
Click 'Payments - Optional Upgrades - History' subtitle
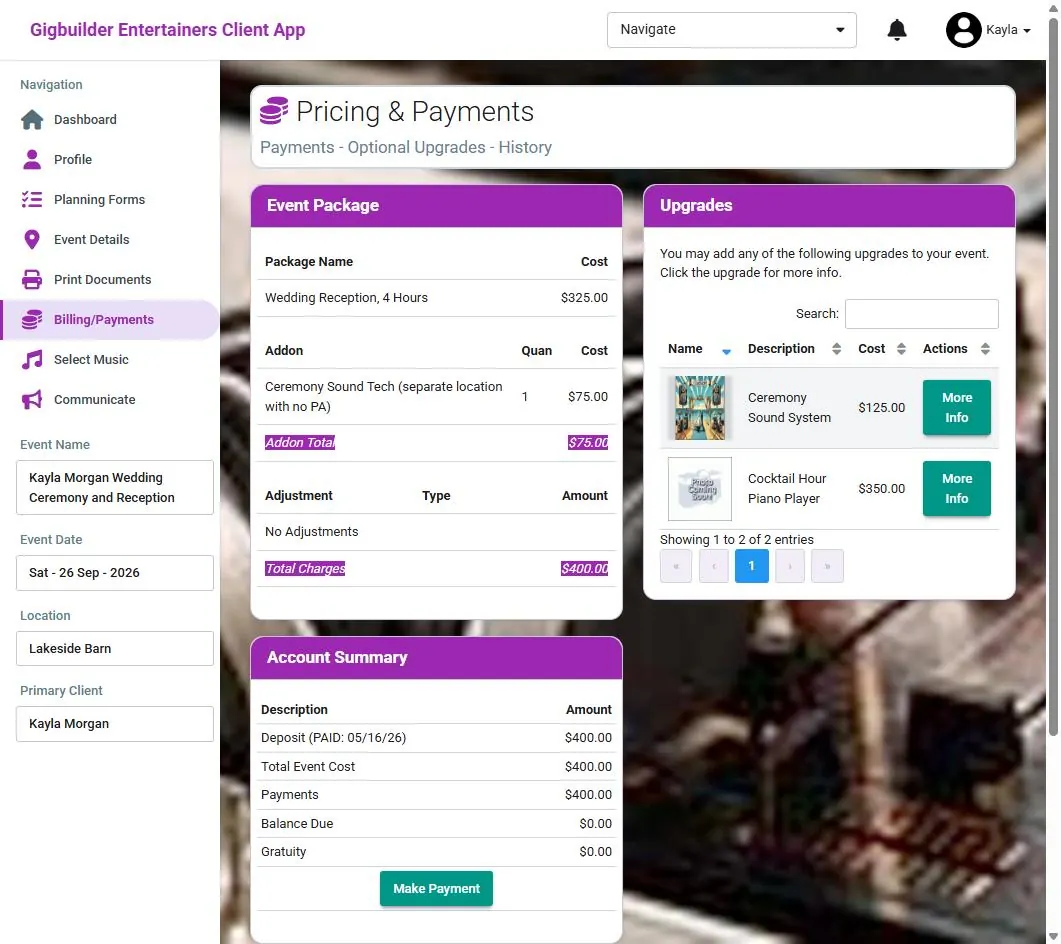click(x=406, y=148)
